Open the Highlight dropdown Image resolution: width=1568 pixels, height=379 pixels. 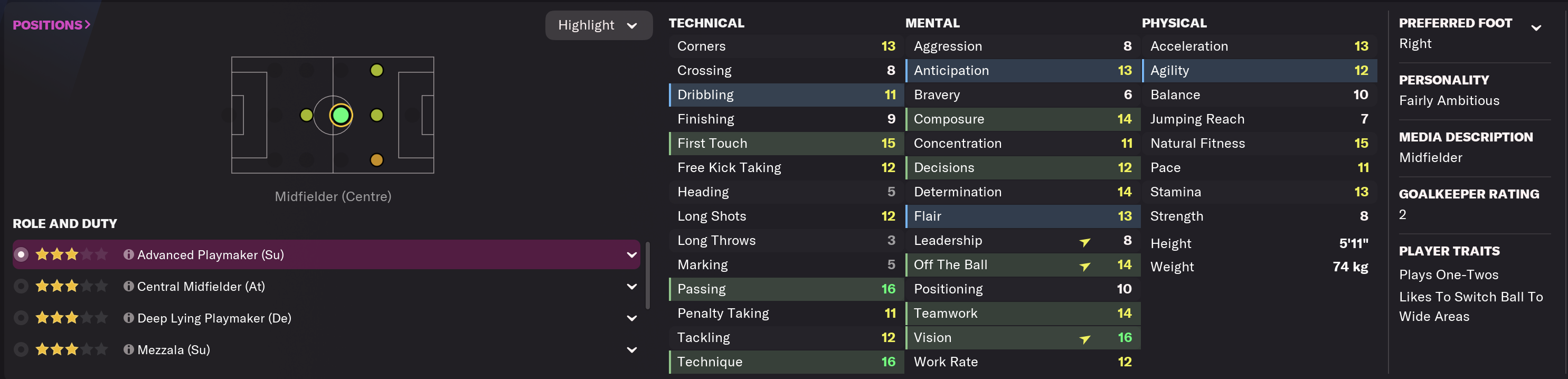pos(598,25)
